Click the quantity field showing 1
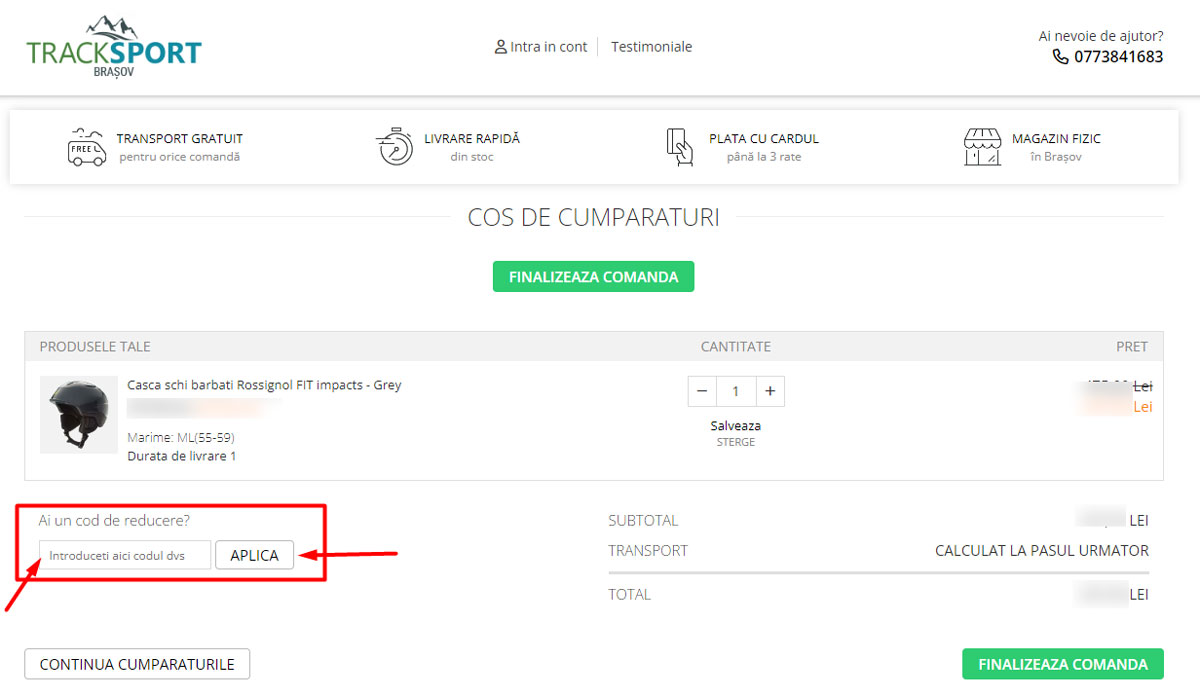 736,391
